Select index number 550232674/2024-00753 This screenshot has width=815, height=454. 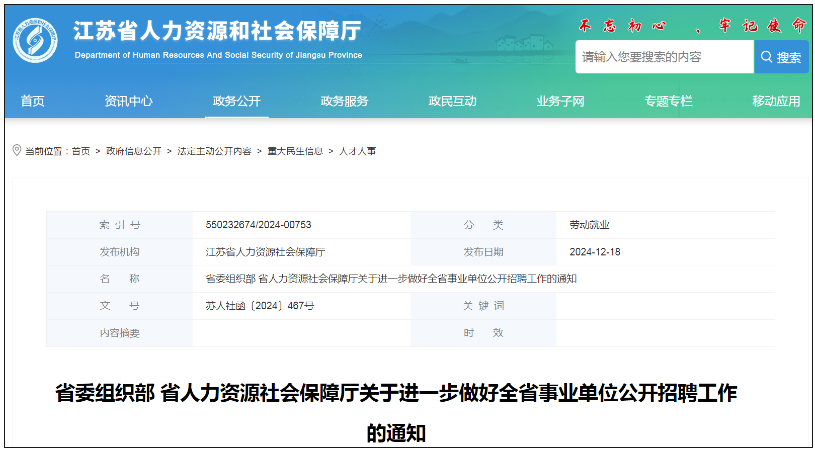258,225
